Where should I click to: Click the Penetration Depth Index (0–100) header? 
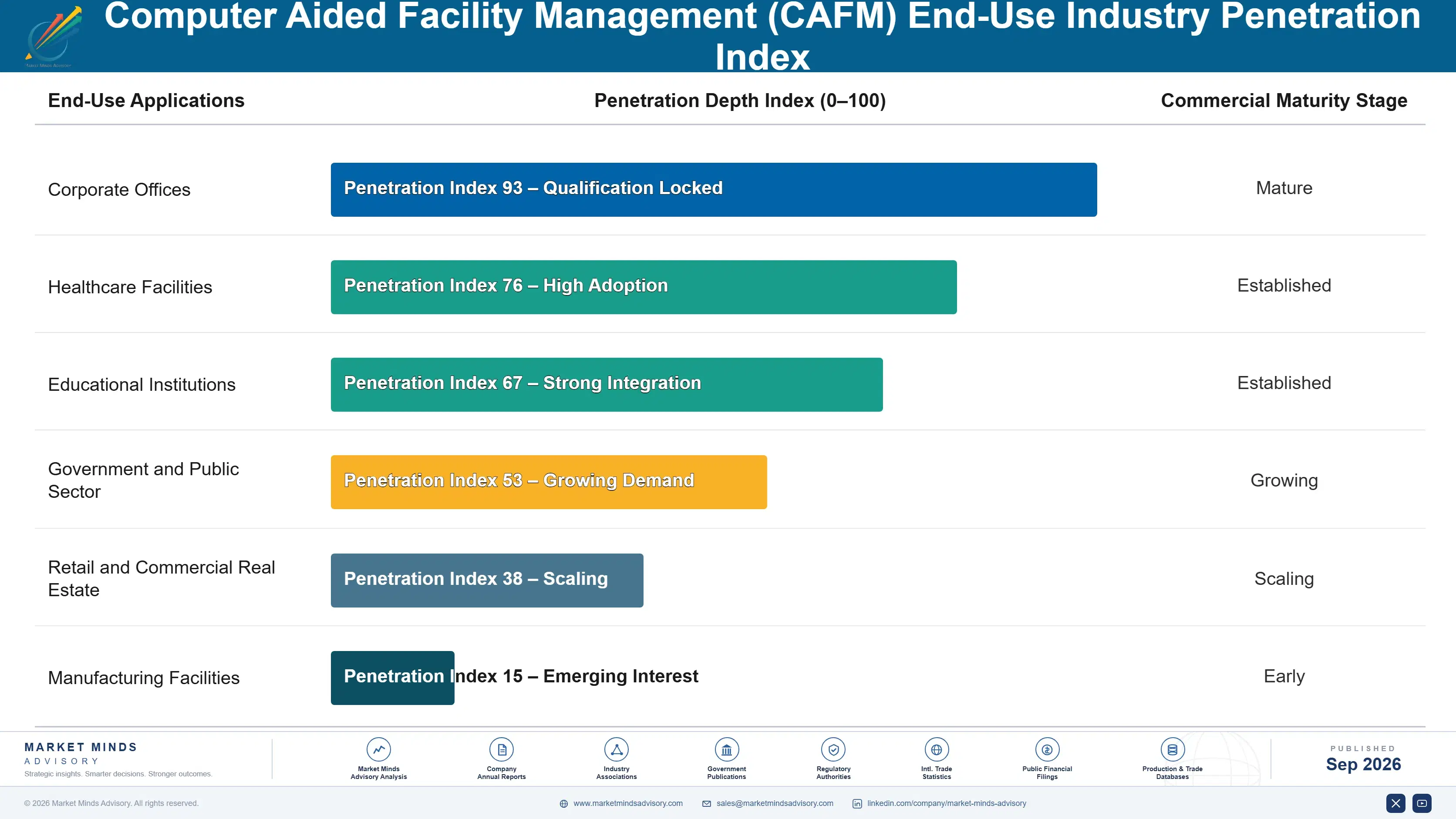(x=740, y=101)
